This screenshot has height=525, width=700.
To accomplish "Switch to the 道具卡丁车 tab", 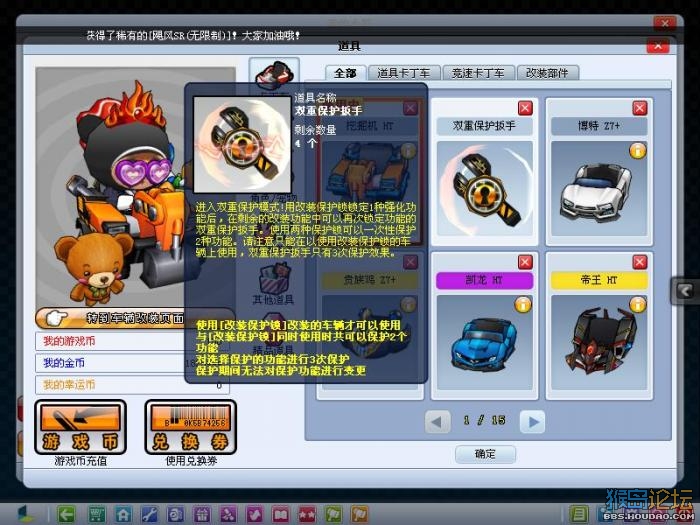I will click(404, 73).
